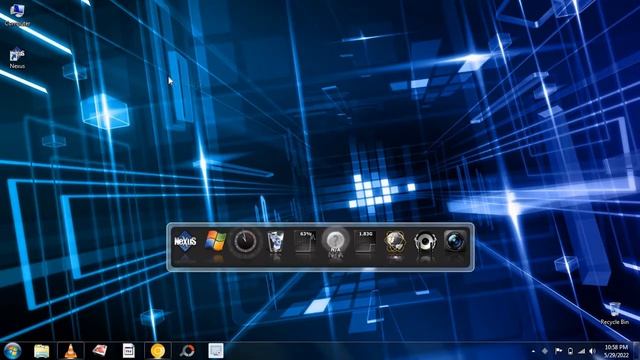Screen dimensions: 640x360
Task: Open the taskbar clock showing 10:58 PM
Action: tap(616, 351)
